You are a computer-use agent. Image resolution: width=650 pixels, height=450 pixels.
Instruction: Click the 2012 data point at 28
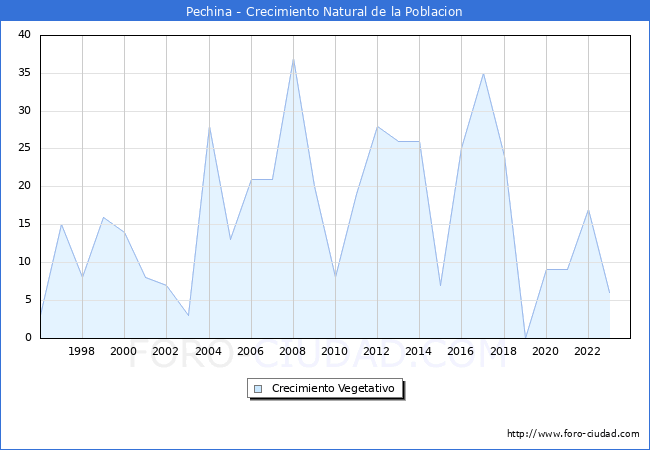pos(377,127)
